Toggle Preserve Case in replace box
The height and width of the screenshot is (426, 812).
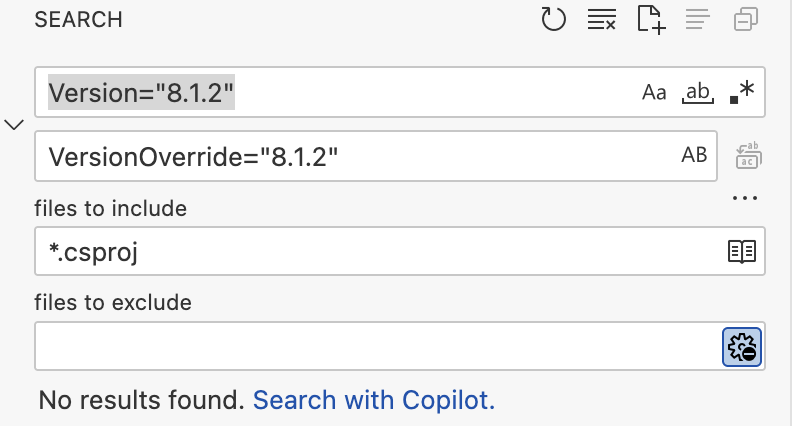pyautogui.click(x=694, y=155)
